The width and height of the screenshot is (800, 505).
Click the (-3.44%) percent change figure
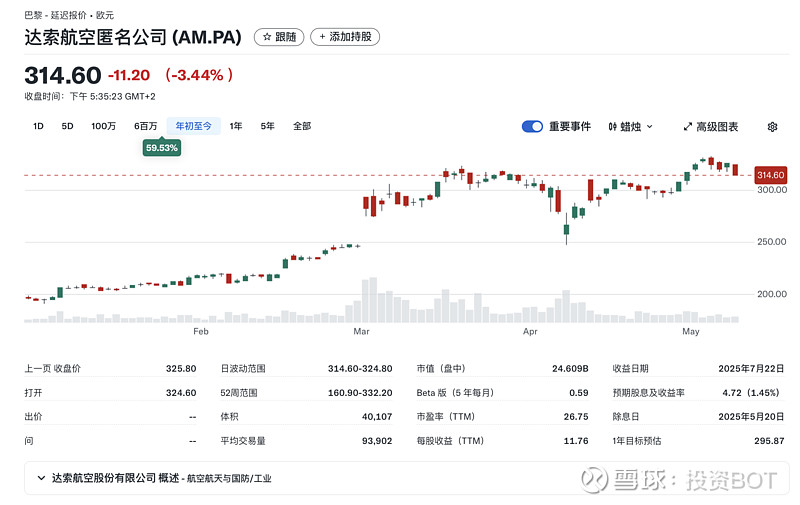199,75
